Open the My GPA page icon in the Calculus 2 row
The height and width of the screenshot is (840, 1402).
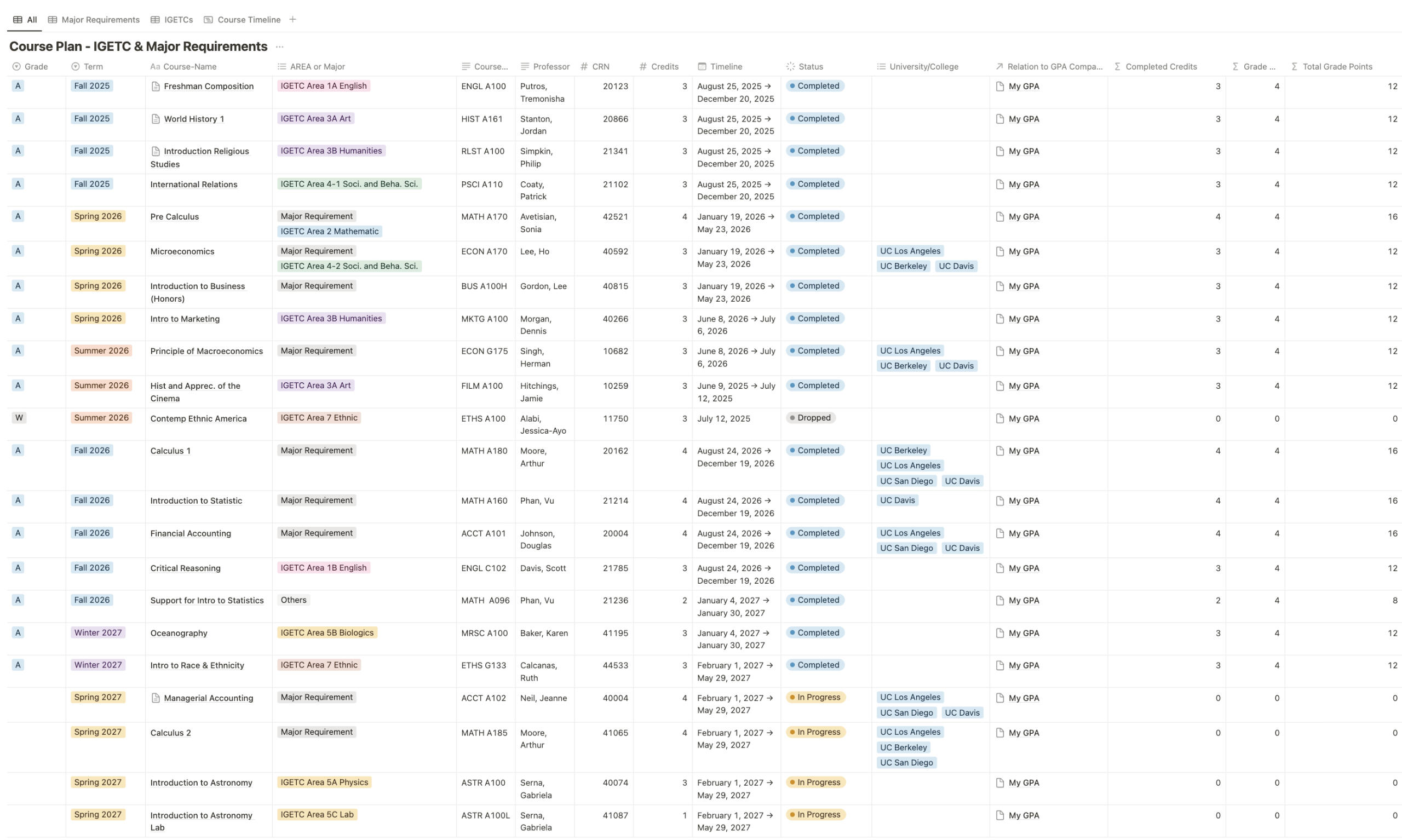tap(999, 733)
